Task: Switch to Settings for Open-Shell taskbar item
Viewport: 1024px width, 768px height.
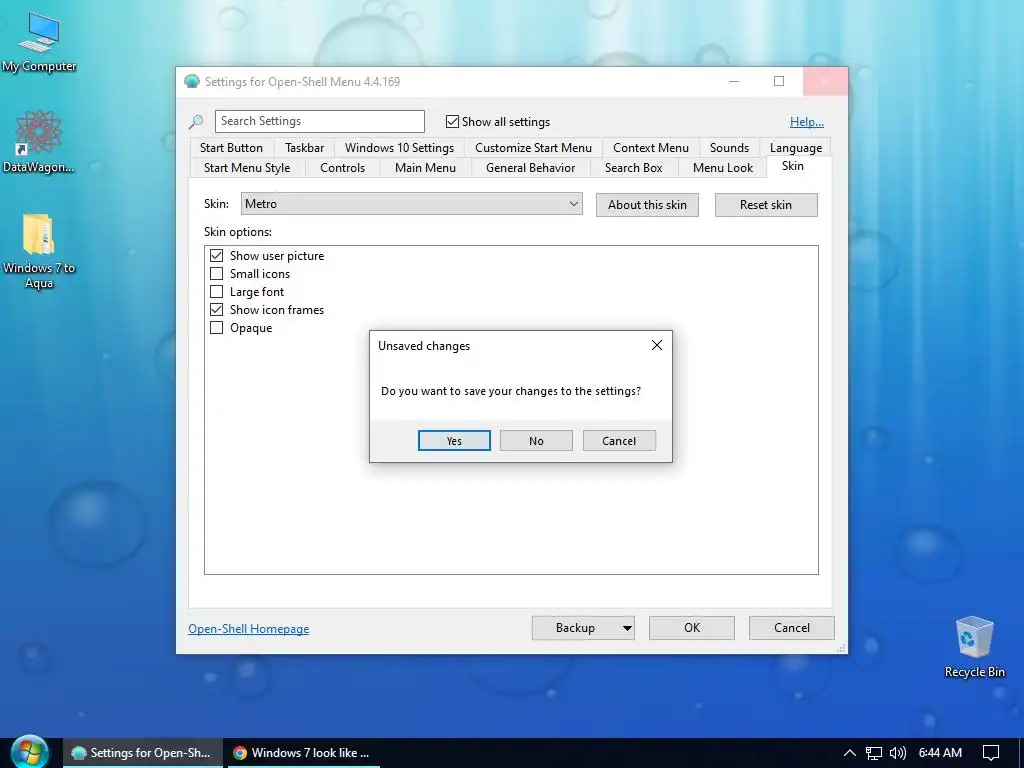Action: [142, 753]
